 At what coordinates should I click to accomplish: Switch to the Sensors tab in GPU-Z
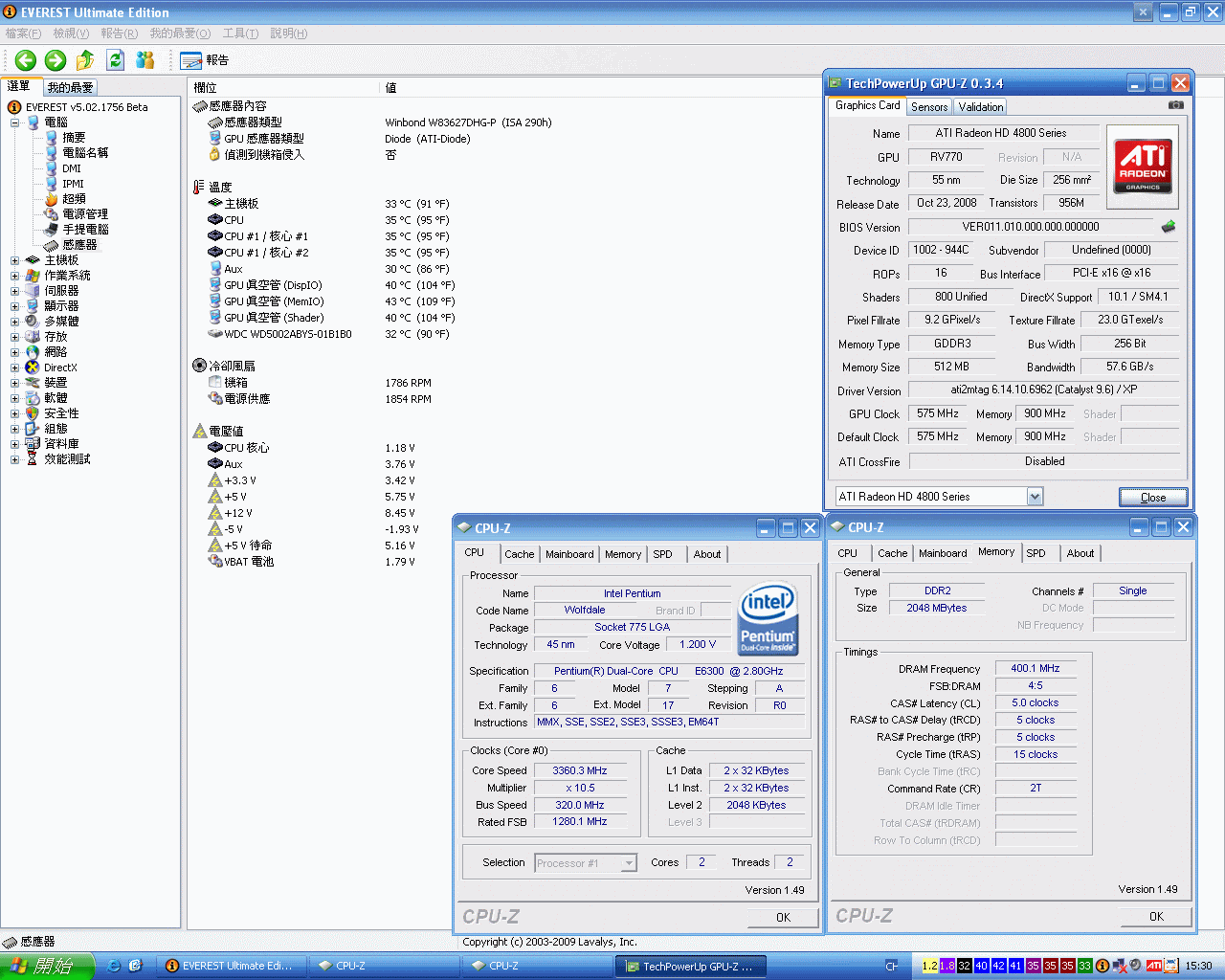929,107
